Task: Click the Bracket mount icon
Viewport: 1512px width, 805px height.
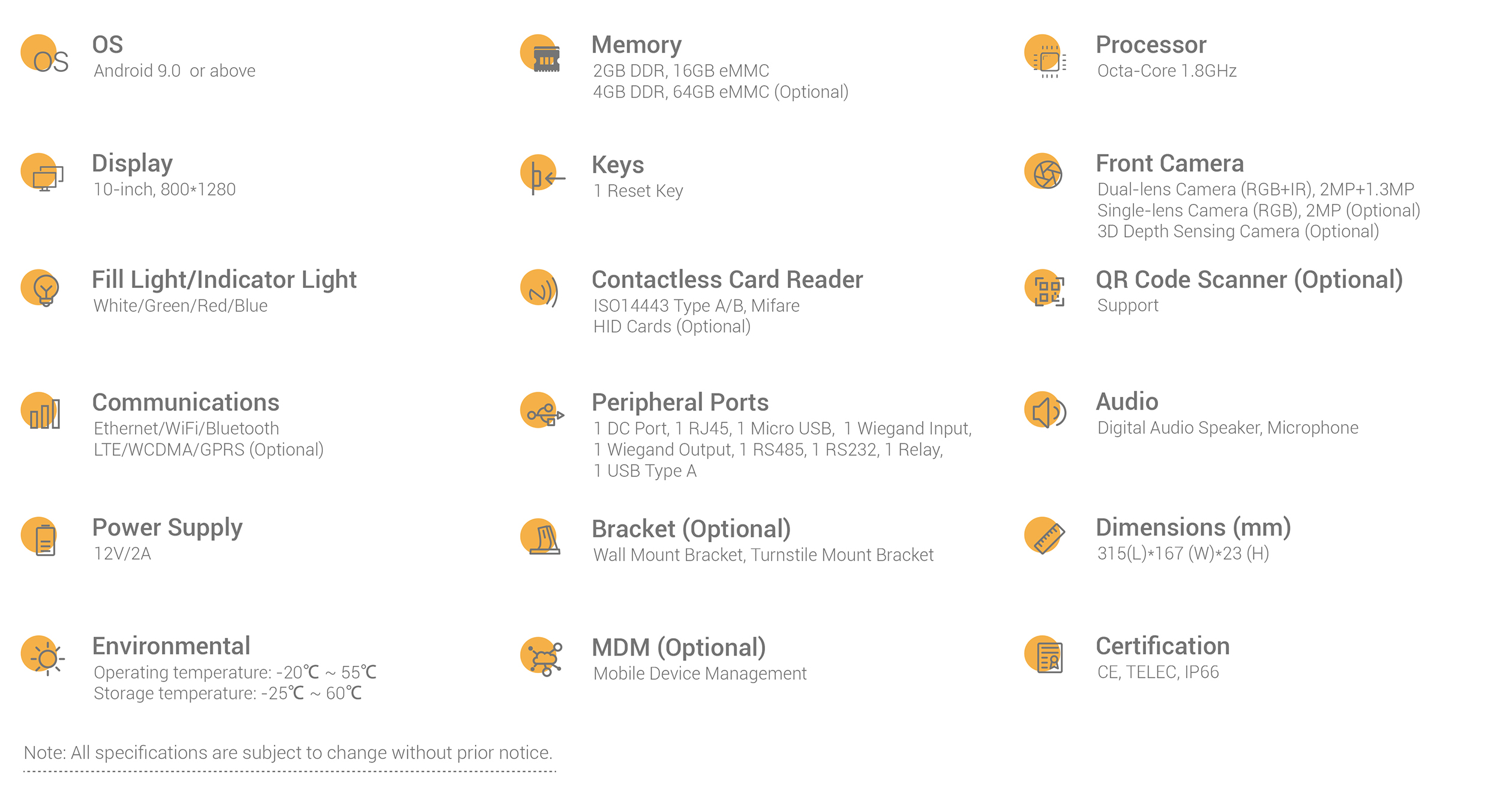Action: click(540, 537)
